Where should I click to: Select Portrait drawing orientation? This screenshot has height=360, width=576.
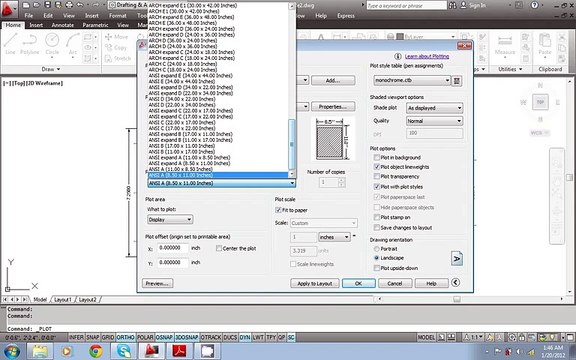pos(377,249)
